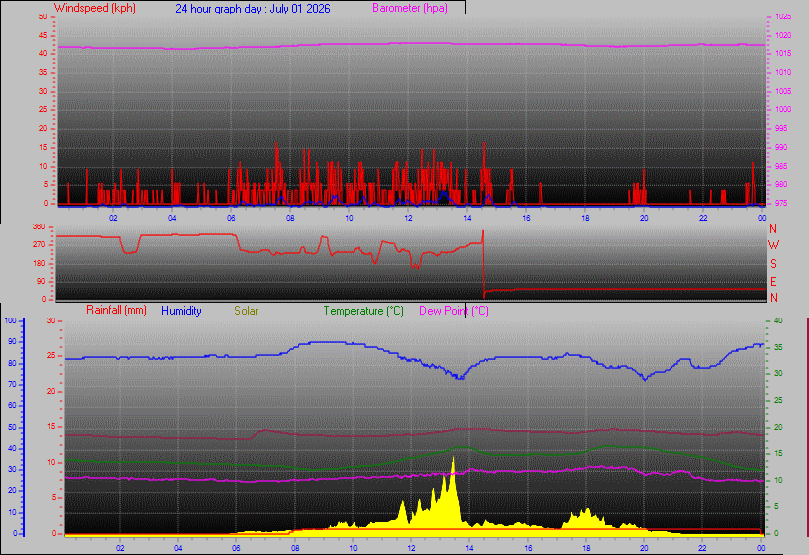The width and height of the screenshot is (809, 555).
Task: Click the 45 value on windspeed axis
Action: [43, 36]
